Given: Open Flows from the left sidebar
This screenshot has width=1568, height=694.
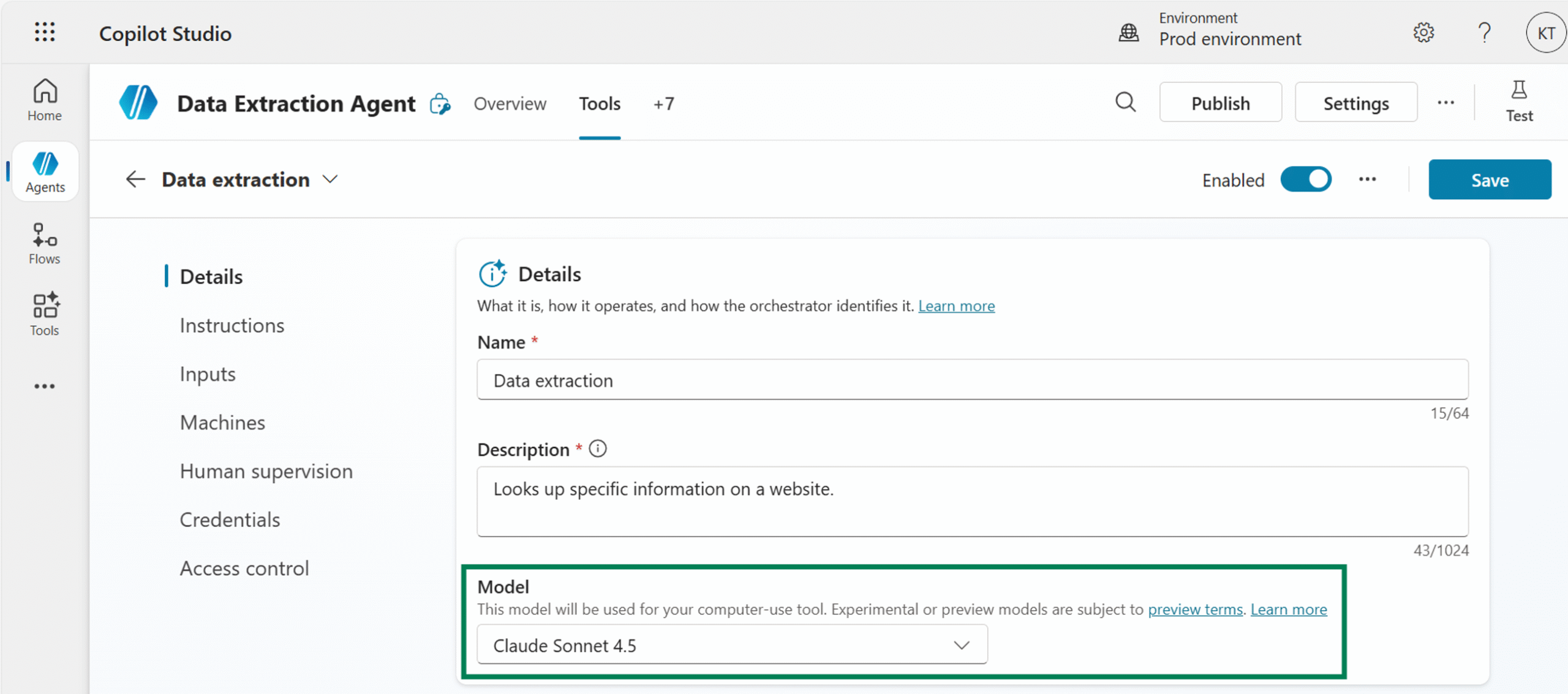Looking at the screenshot, I should pos(45,243).
